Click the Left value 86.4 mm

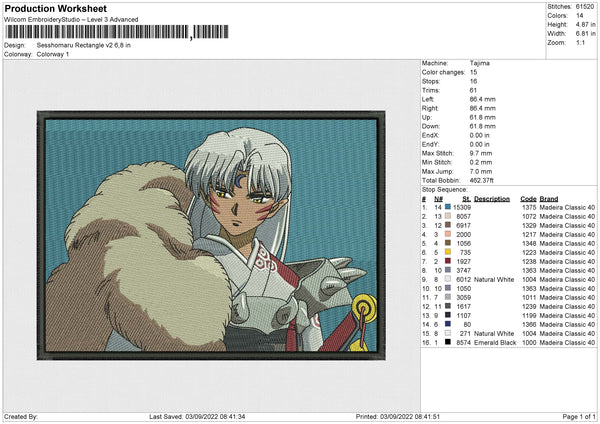coord(483,99)
